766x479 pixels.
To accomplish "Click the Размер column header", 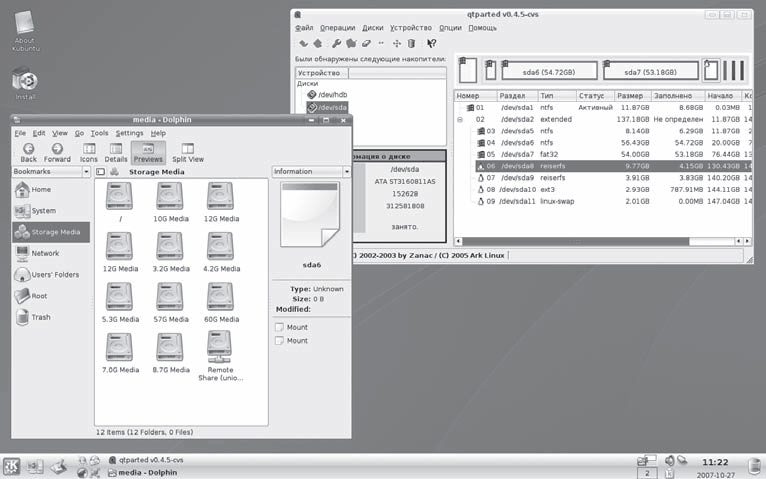I will 632,96.
